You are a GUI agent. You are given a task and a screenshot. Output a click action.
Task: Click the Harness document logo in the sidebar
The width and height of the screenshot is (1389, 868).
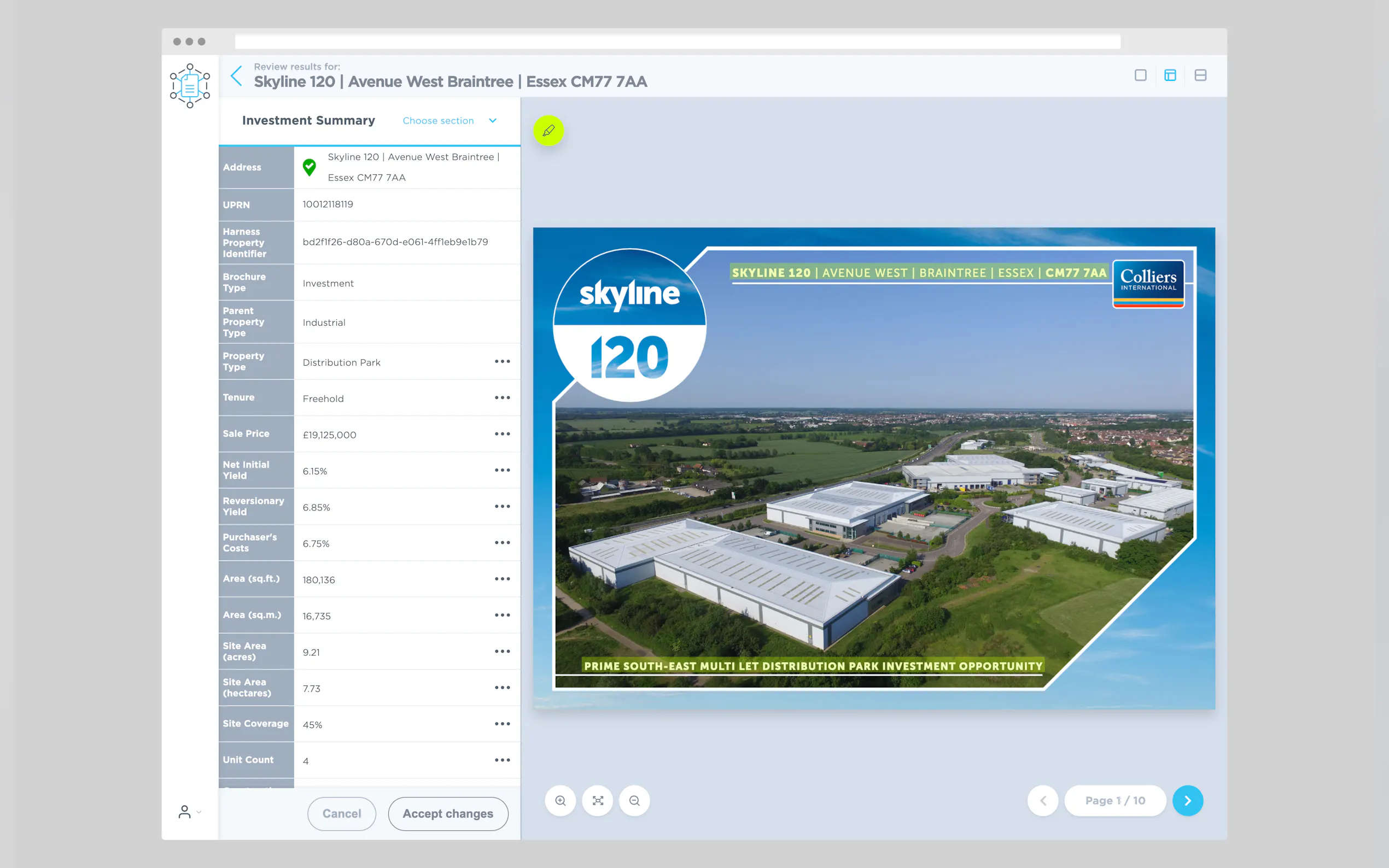tap(190, 85)
